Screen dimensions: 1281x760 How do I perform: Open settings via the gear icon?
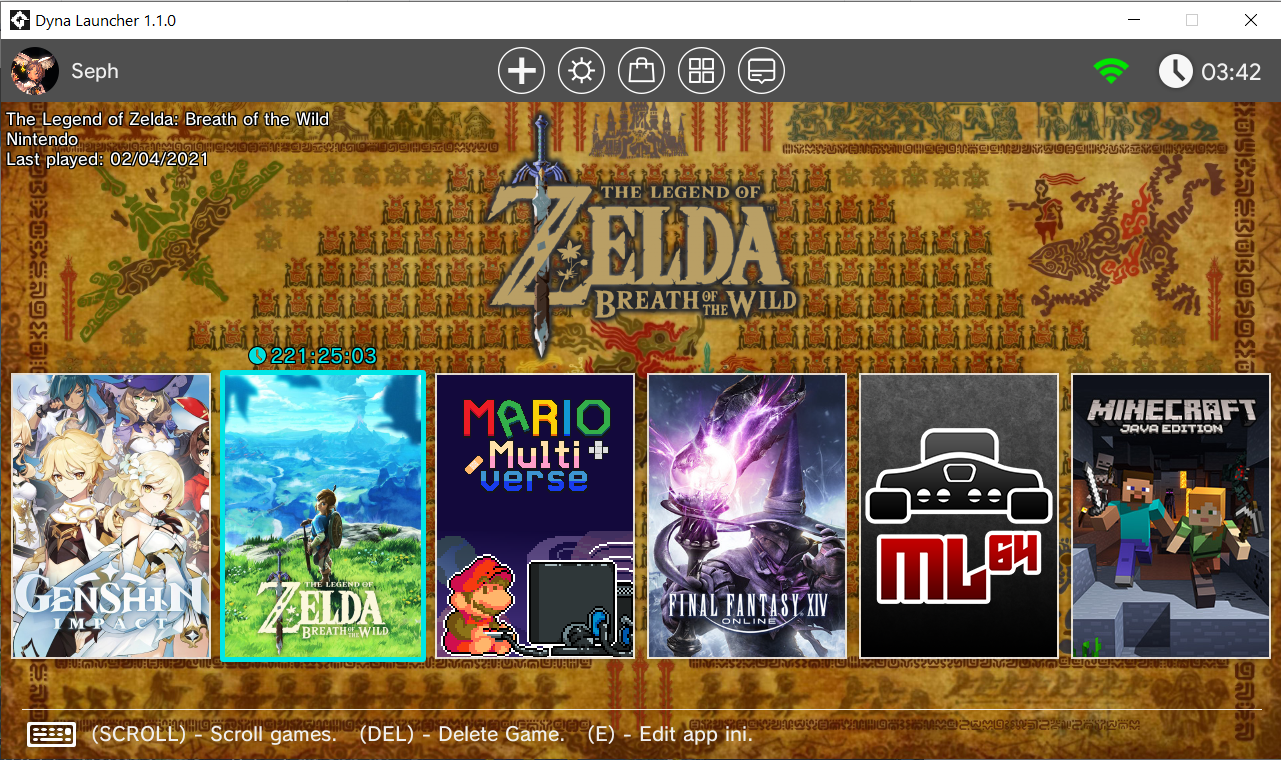582,71
